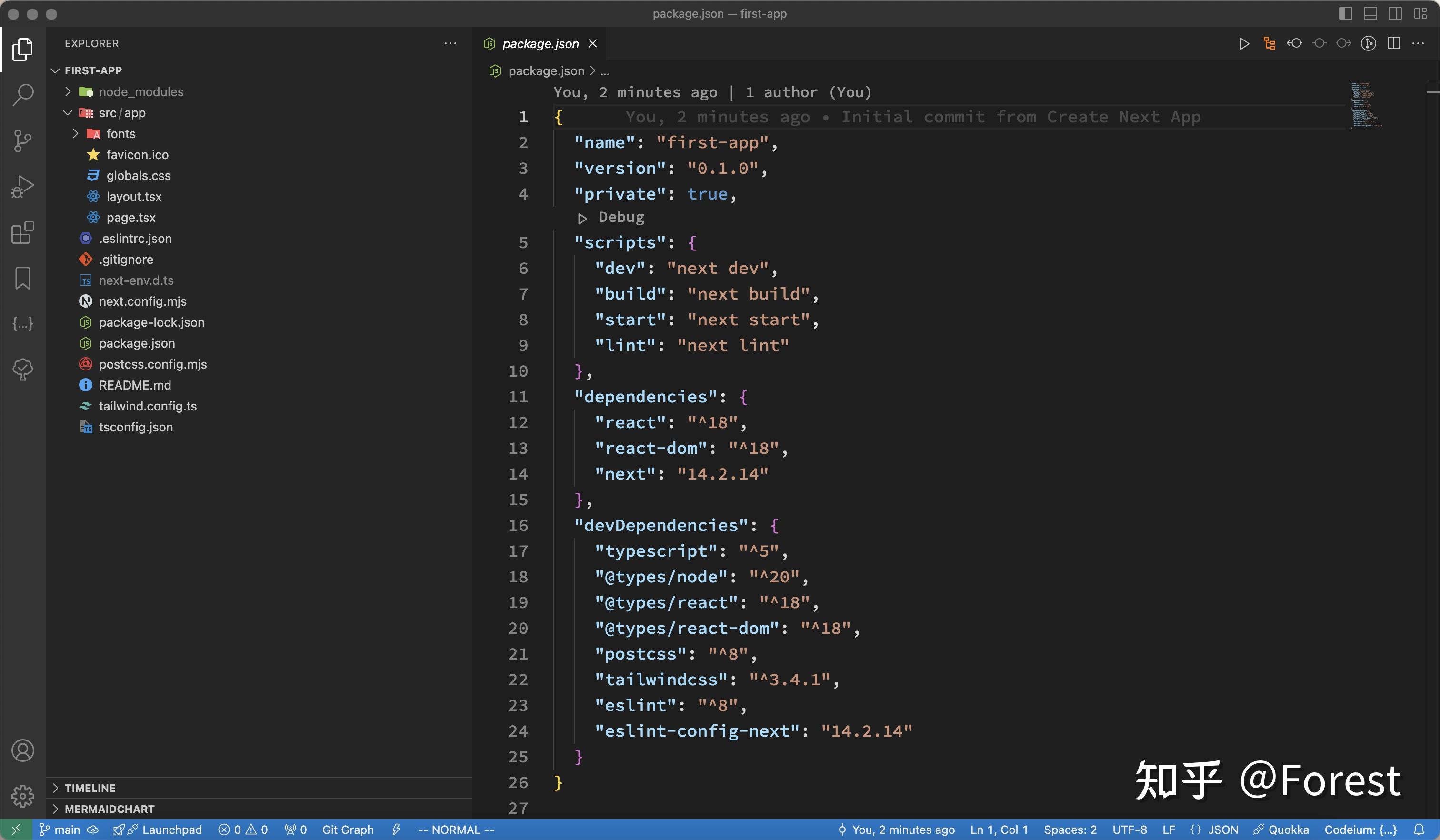Viewport: 1440px width, 840px height.
Task: Open the Extensions view icon
Action: pos(23,232)
